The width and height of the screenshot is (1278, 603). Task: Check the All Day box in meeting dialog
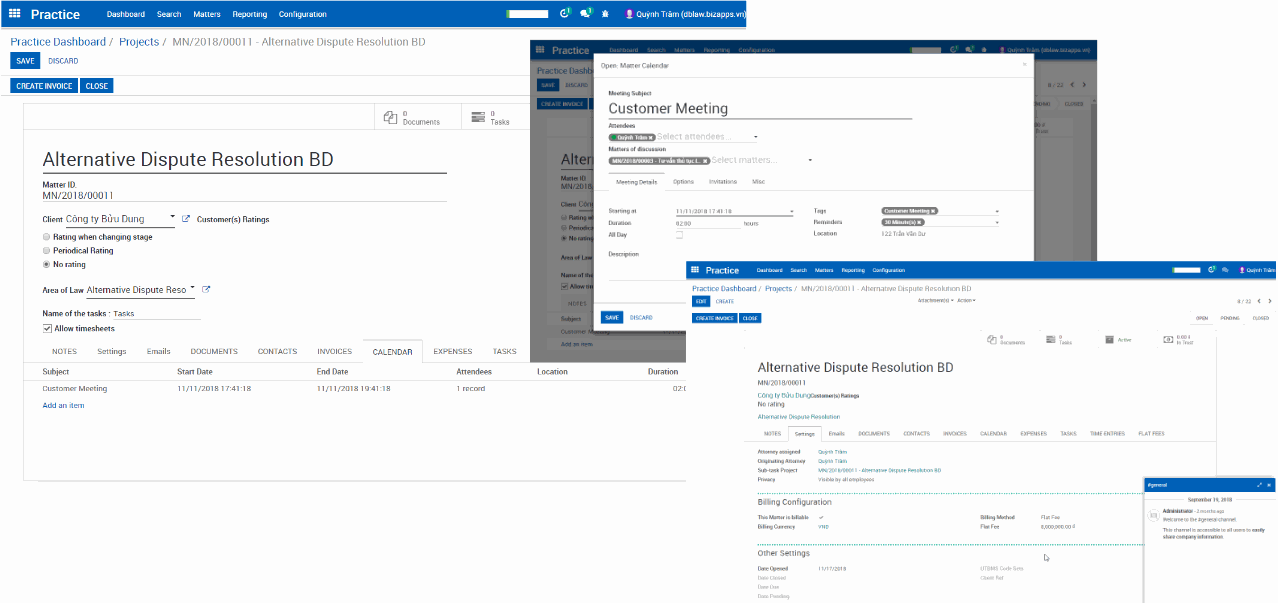tap(680, 234)
